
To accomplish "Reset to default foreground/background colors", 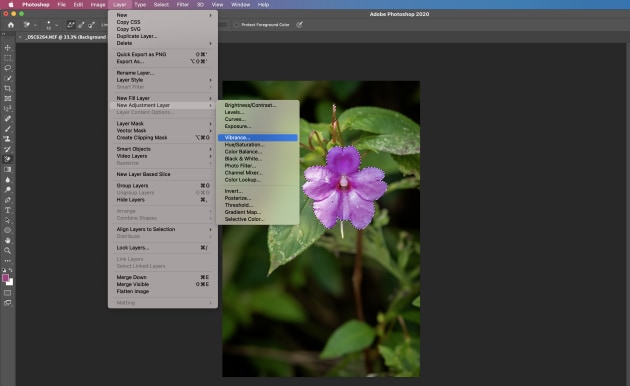I will (x=4, y=270).
